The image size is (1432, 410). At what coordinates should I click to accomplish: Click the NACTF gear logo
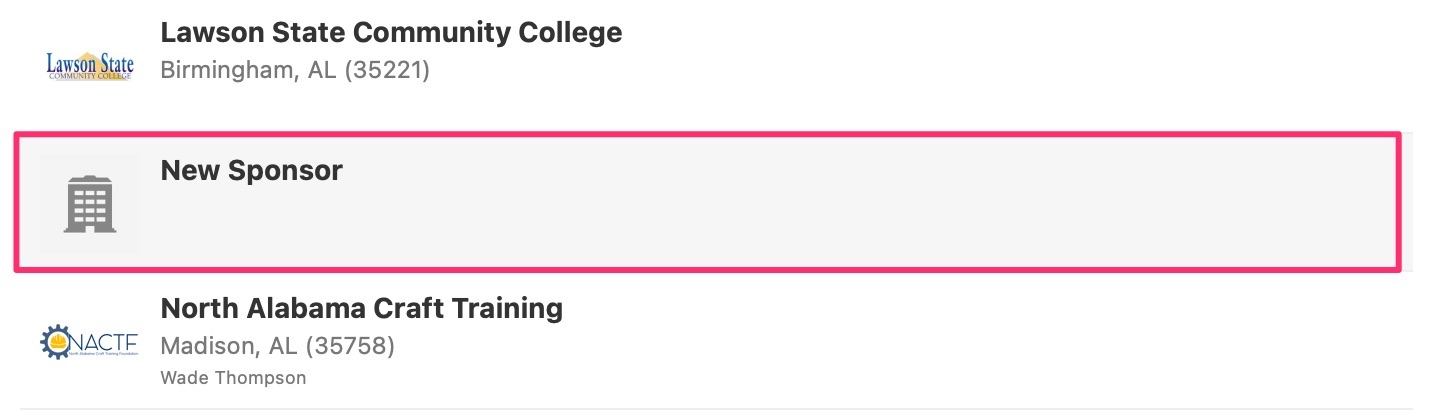tap(90, 341)
